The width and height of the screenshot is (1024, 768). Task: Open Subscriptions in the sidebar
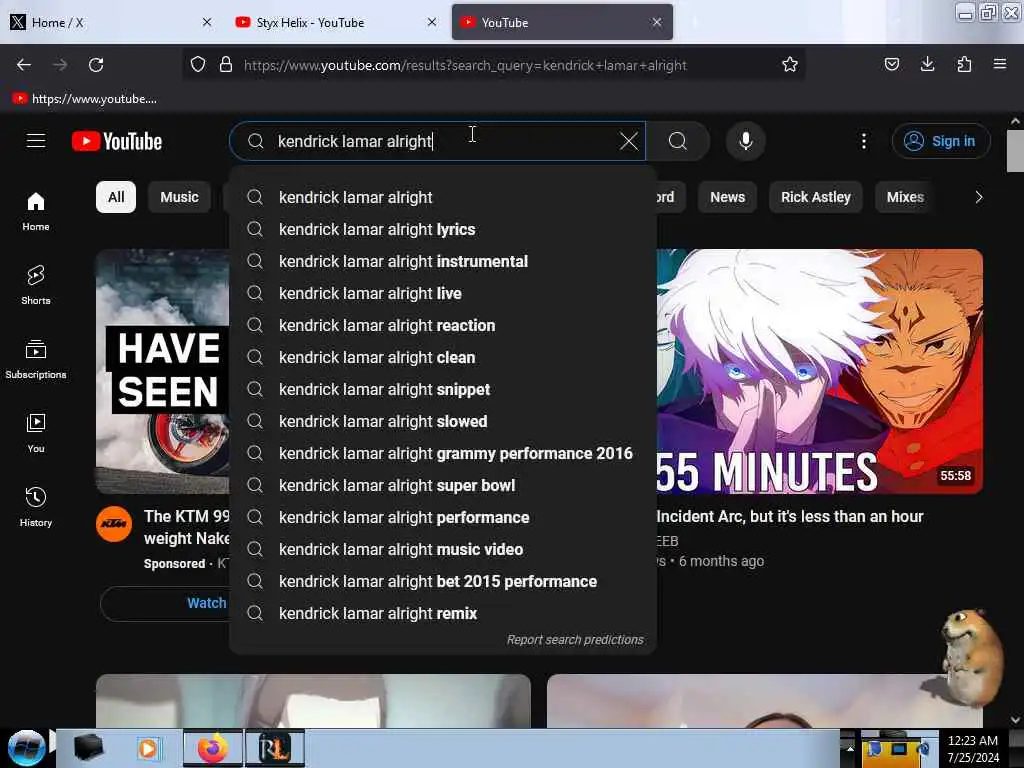pyautogui.click(x=36, y=359)
